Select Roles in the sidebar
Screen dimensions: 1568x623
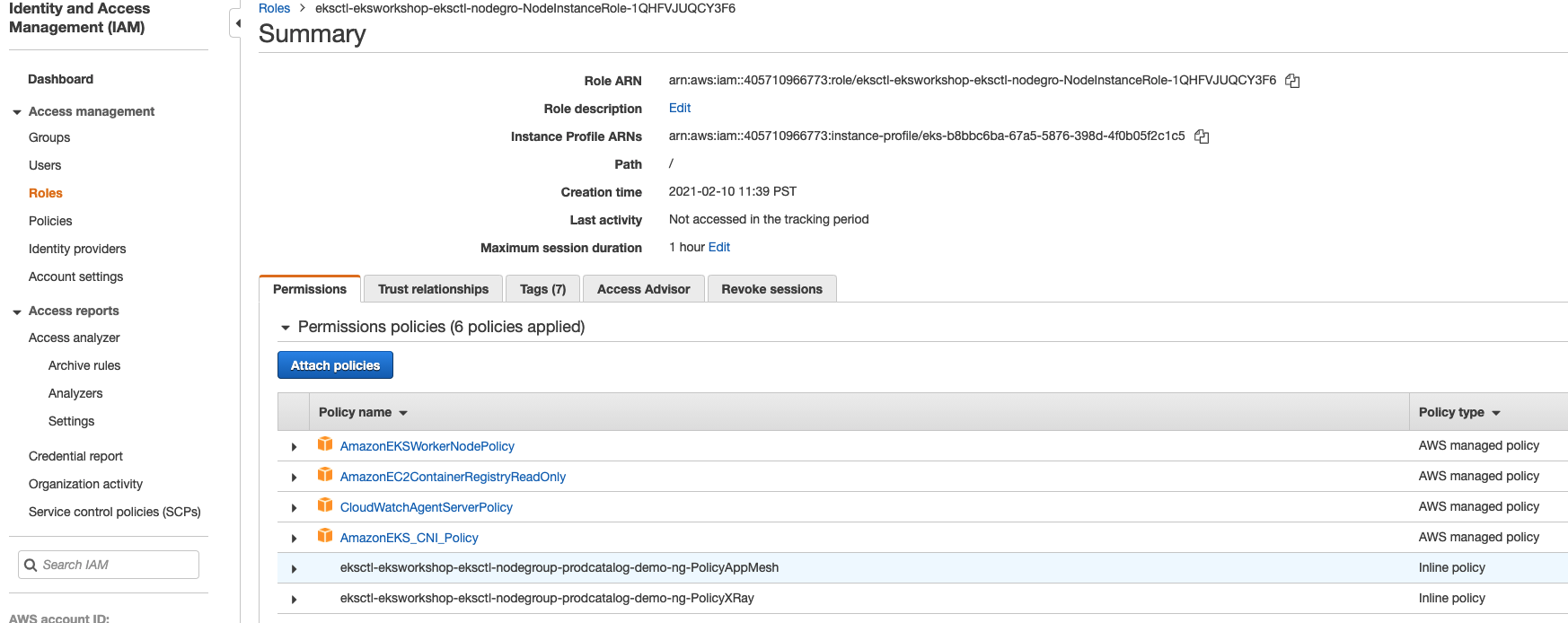click(x=46, y=193)
